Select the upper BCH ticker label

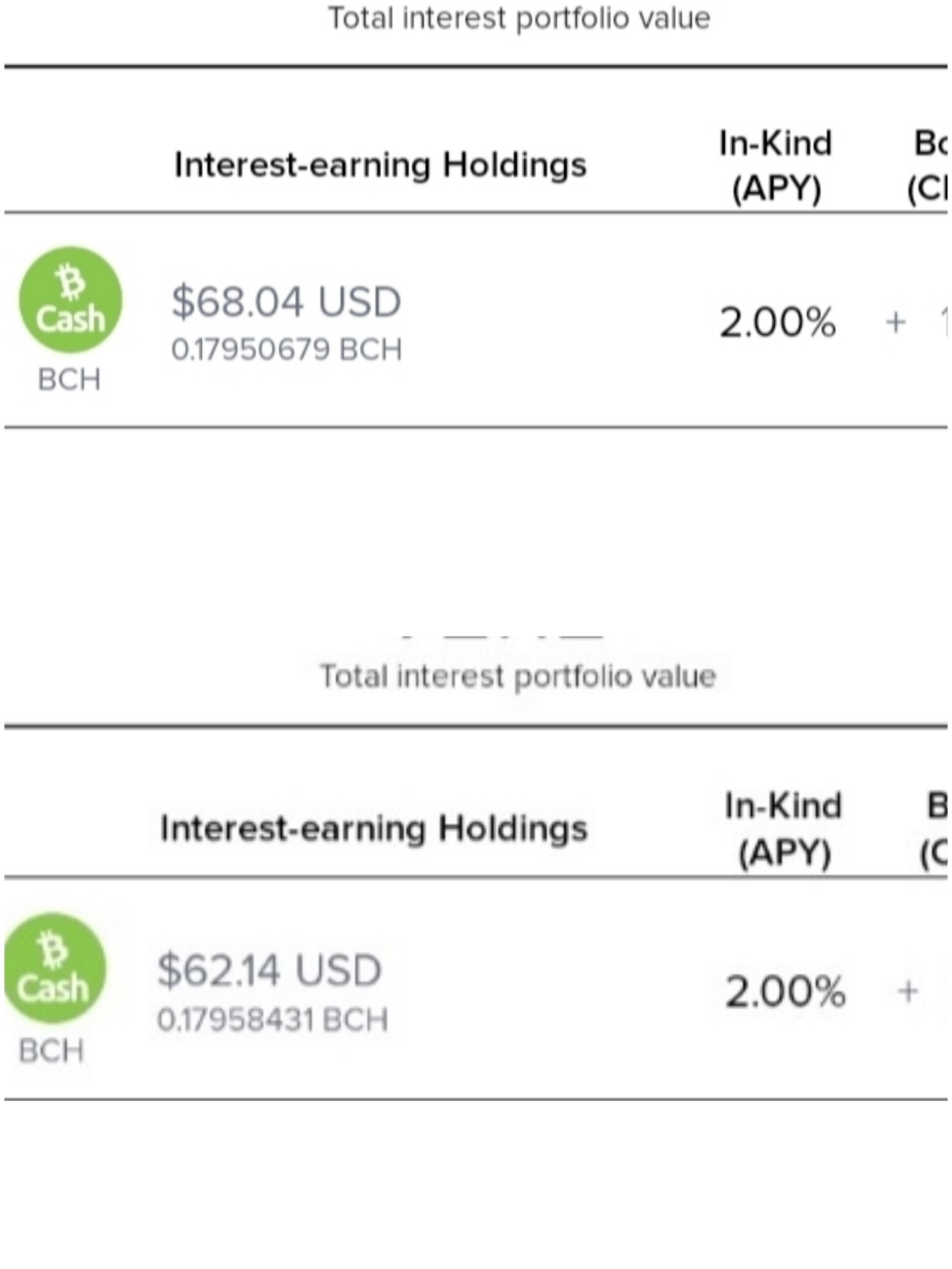tap(69, 380)
